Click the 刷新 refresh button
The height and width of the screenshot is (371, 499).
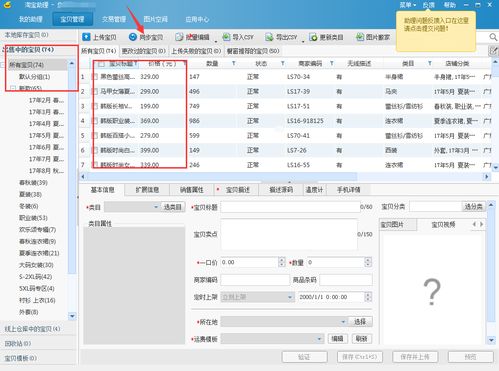click(x=361, y=339)
